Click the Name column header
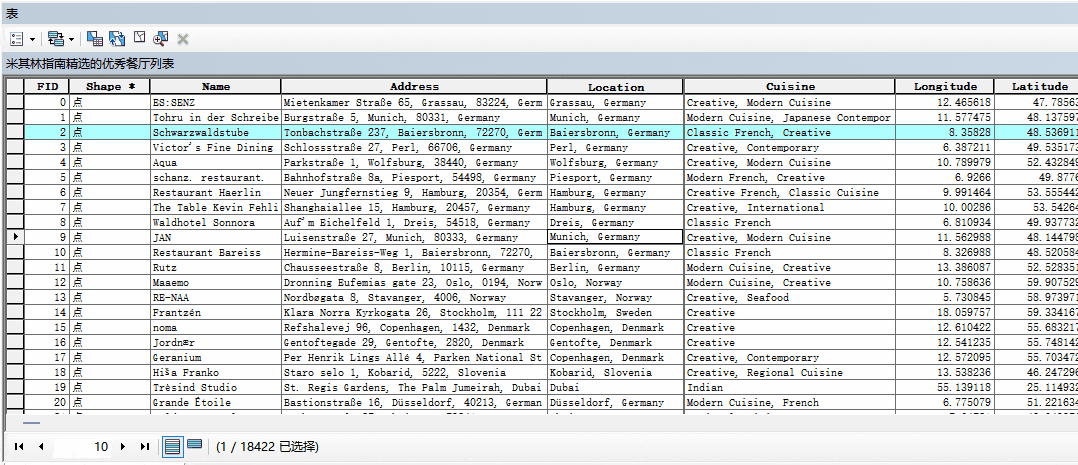 tap(215, 86)
